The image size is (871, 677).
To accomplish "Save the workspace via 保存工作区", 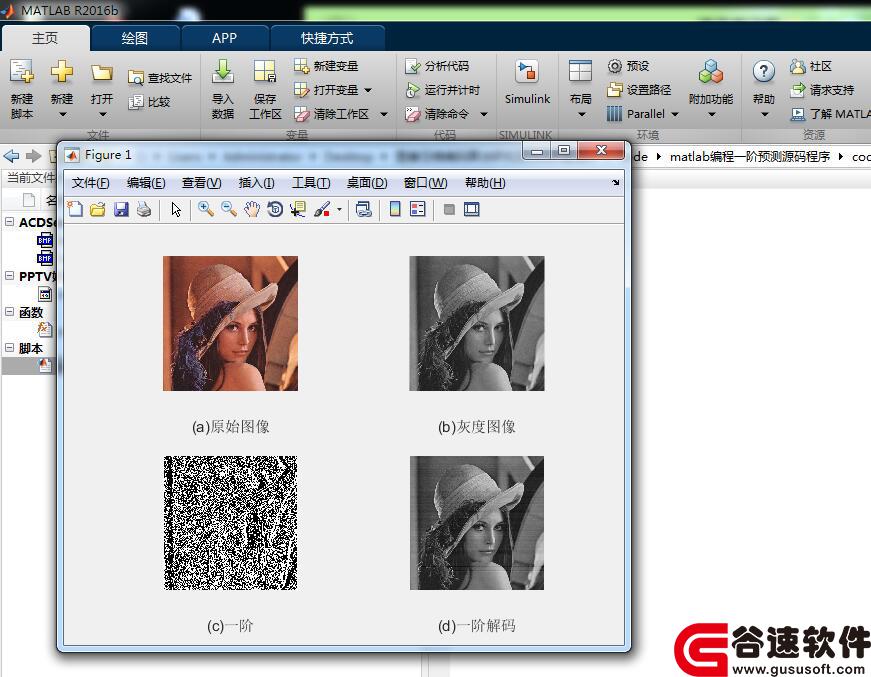I will (265, 89).
